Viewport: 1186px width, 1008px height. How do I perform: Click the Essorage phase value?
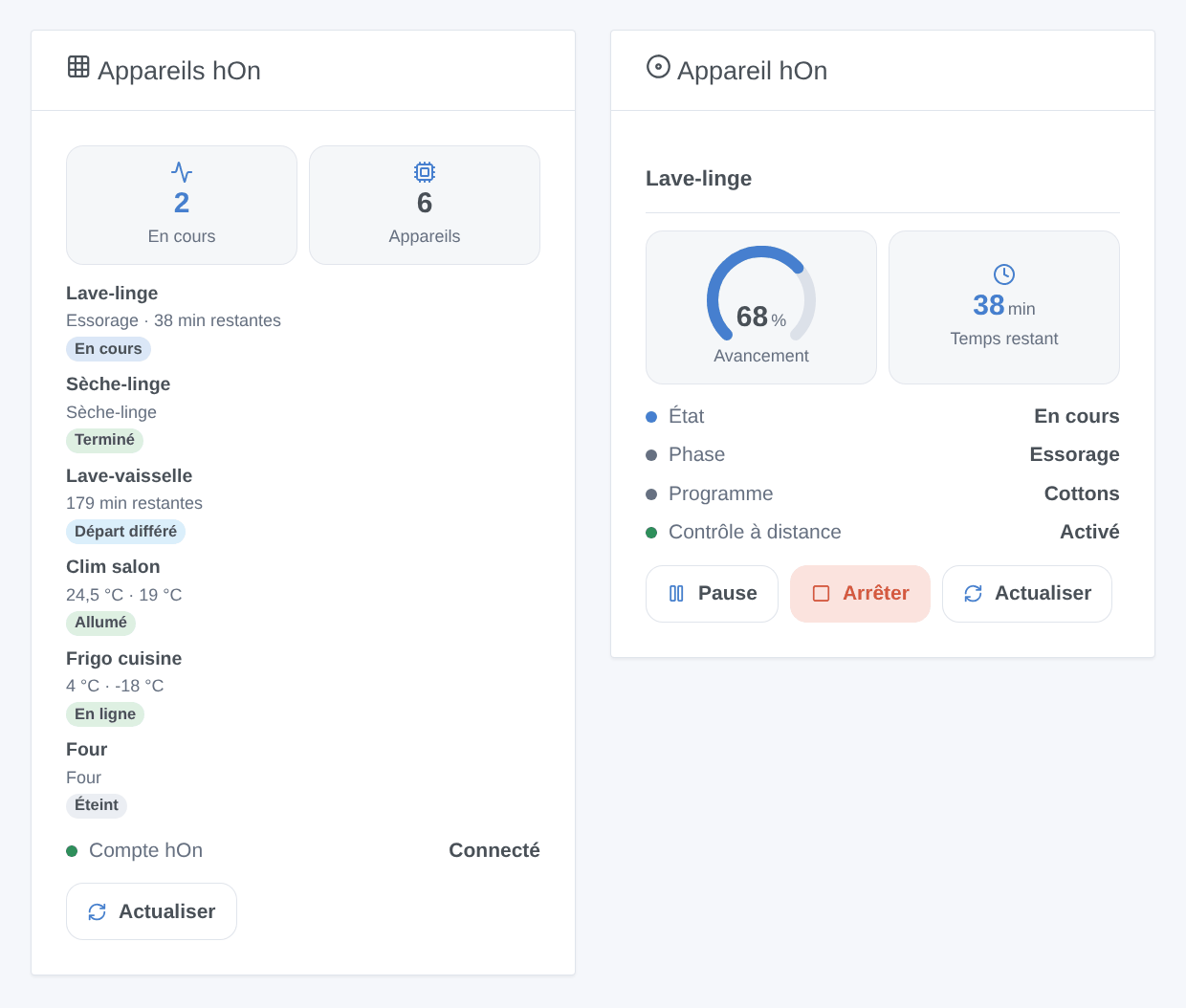tap(1074, 454)
